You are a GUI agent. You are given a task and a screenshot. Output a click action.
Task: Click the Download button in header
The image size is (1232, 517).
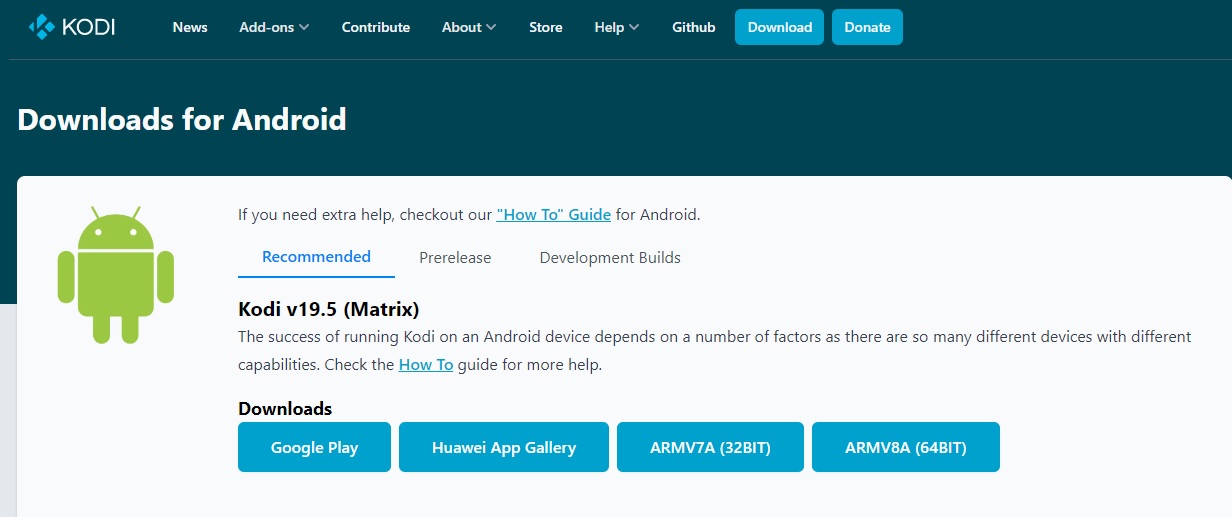[x=780, y=27]
